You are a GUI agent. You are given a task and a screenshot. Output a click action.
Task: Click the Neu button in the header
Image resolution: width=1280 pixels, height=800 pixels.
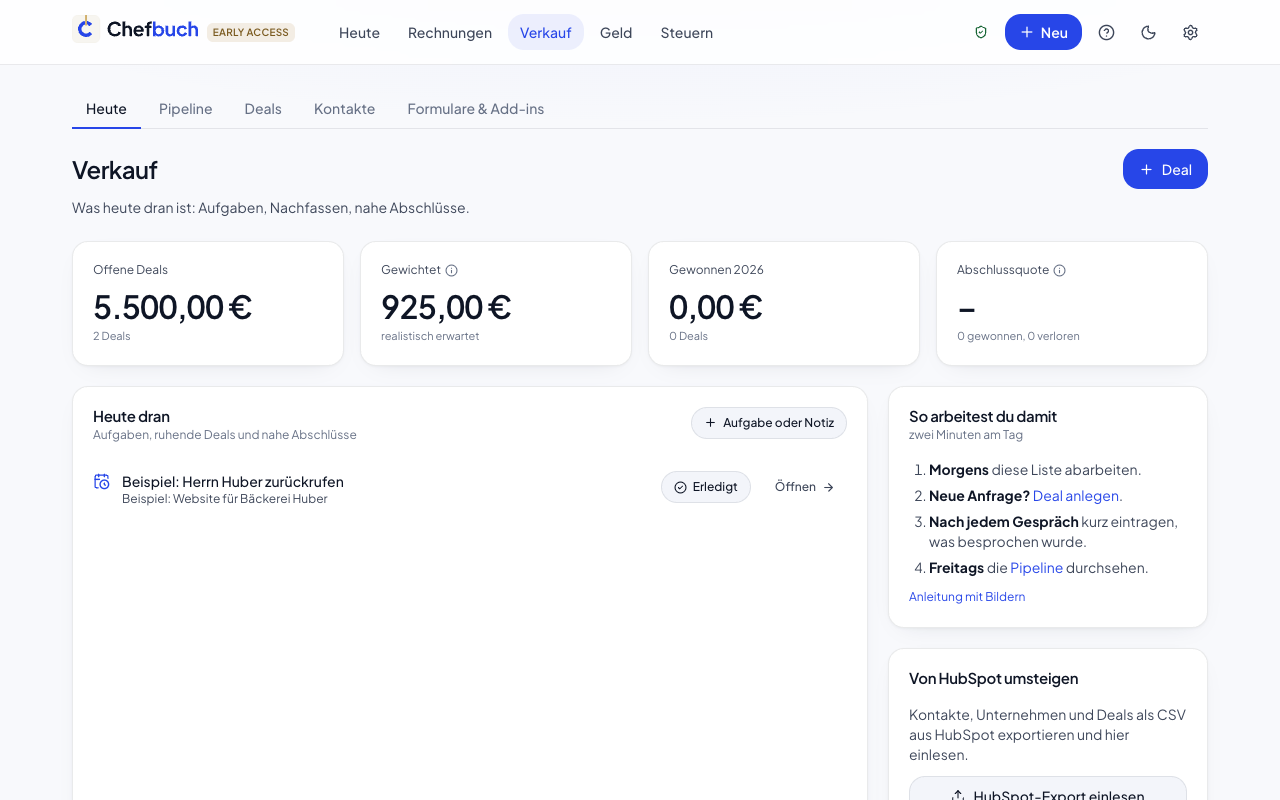tap(1043, 32)
